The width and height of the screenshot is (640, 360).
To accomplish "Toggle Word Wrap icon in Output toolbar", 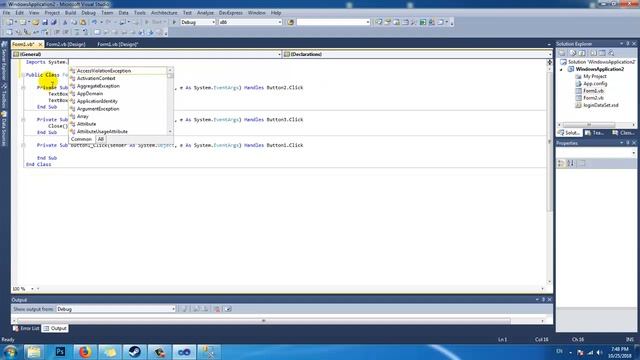I will click(228, 309).
